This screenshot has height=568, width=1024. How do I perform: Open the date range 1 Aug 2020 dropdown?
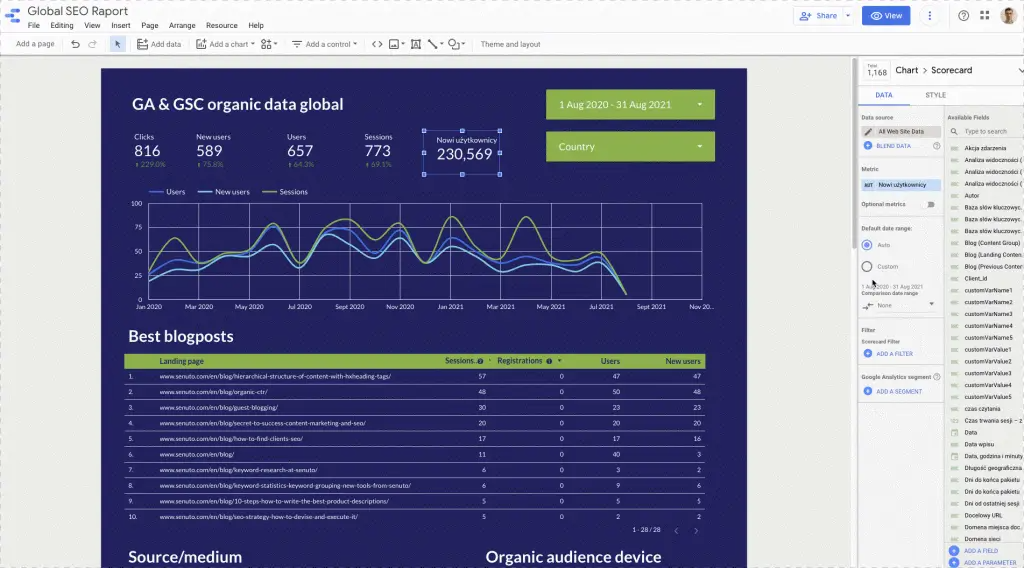click(630, 104)
